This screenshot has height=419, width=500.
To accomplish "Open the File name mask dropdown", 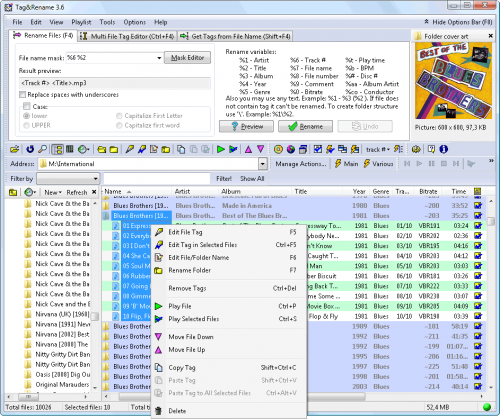I will [159, 58].
